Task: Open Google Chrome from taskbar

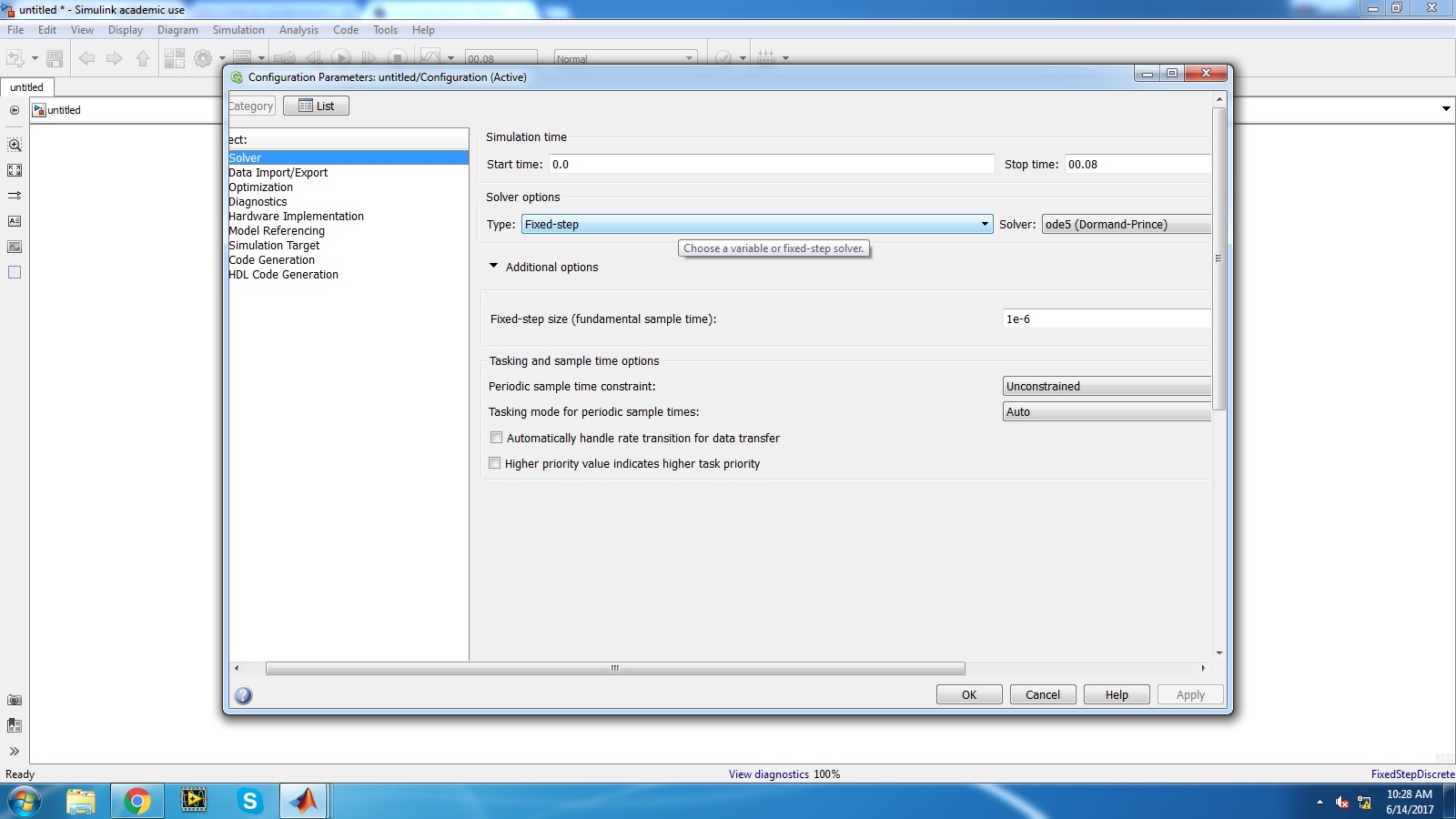Action: pyautogui.click(x=137, y=801)
